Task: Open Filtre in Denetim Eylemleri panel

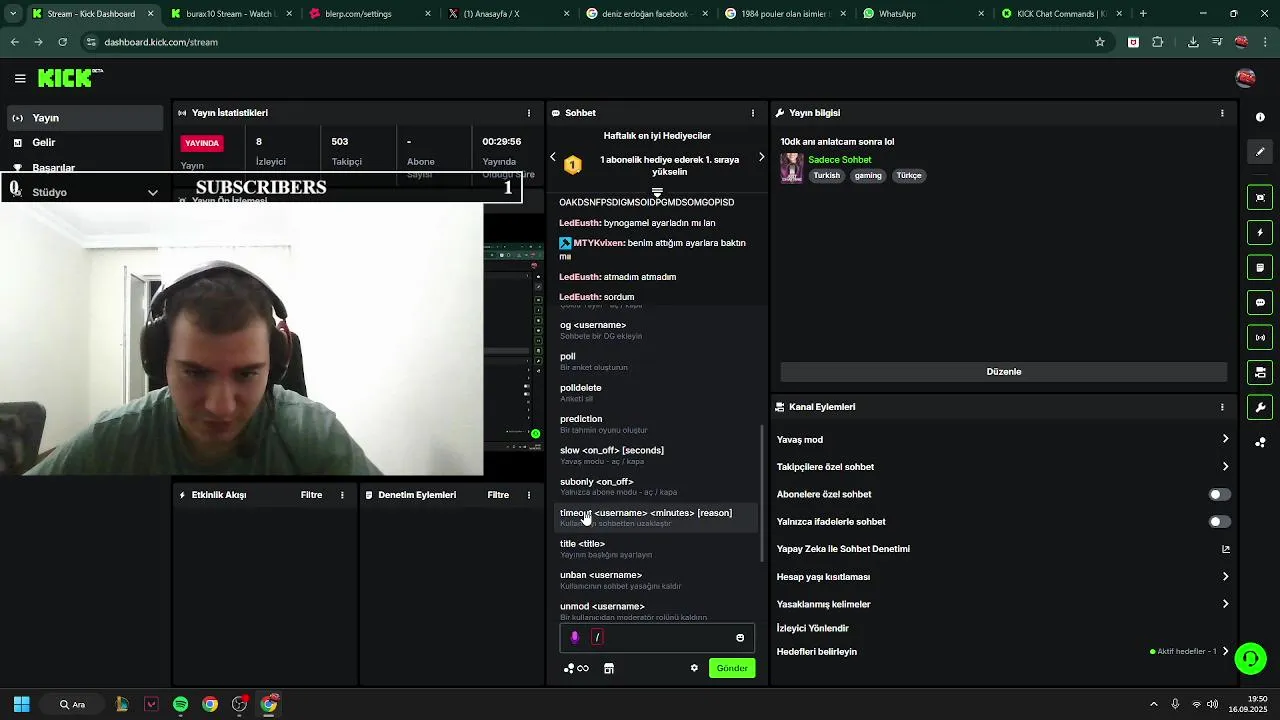Action: point(498,495)
